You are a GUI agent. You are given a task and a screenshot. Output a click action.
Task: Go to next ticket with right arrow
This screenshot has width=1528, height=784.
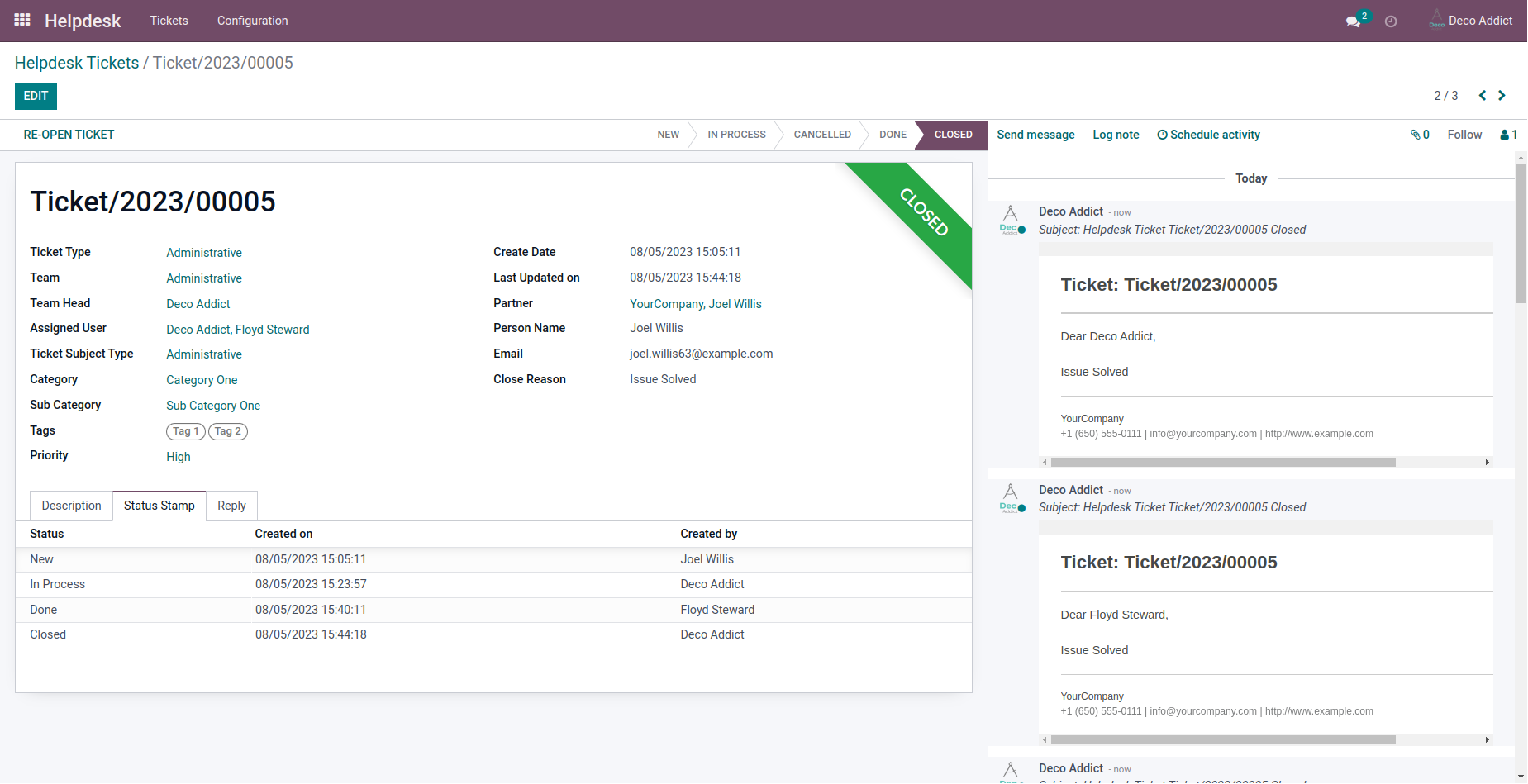coord(1502,96)
